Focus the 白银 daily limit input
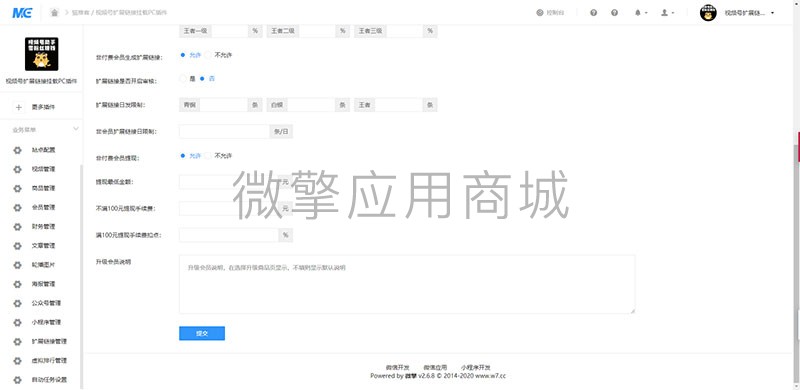The width and height of the screenshot is (800, 390). [311, 105]
